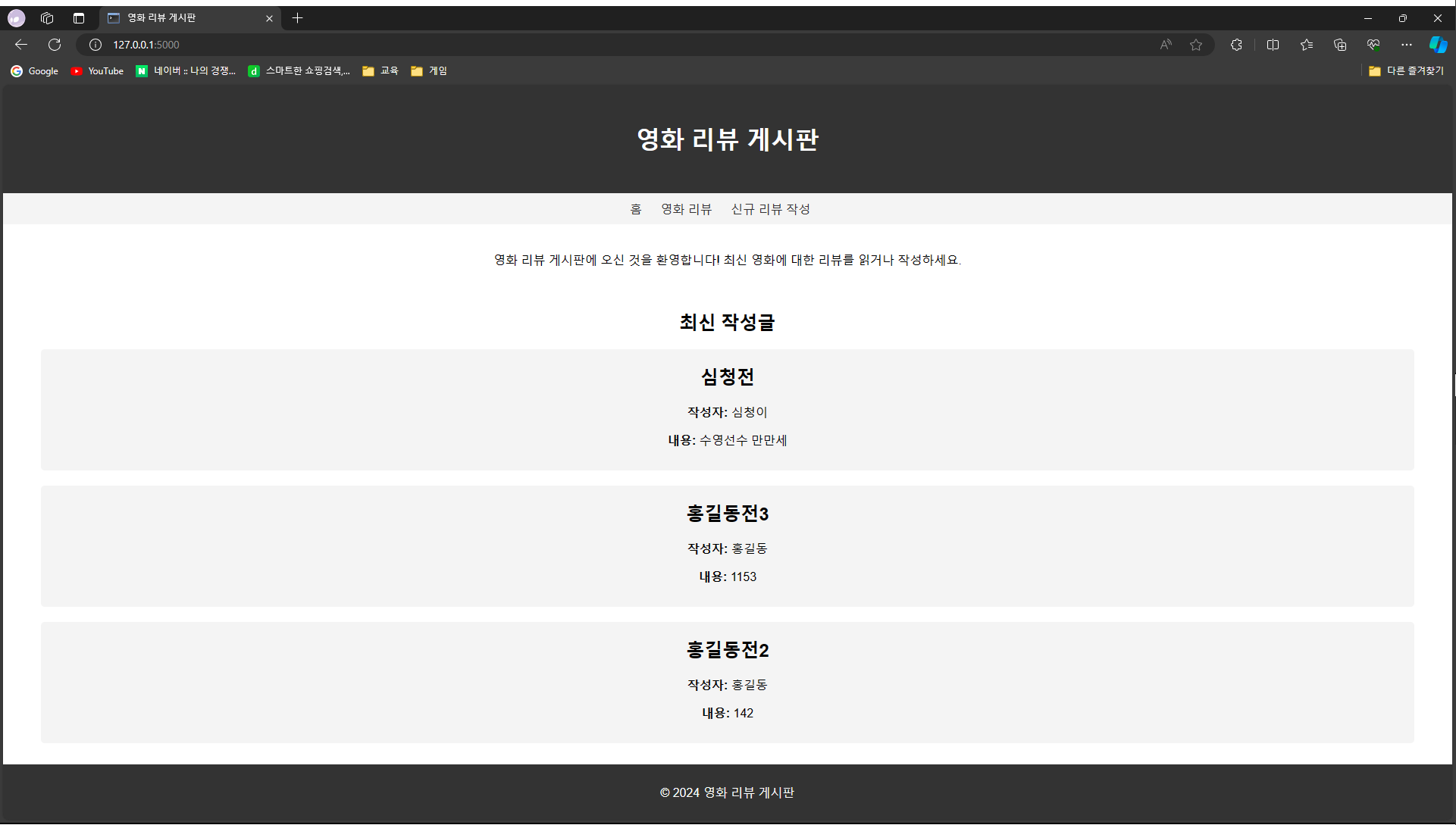Image resolution: width=1456 pixels, height=825 pixels.
Task: Toggle the split screen icon
Action: [x=1273, y=45]
